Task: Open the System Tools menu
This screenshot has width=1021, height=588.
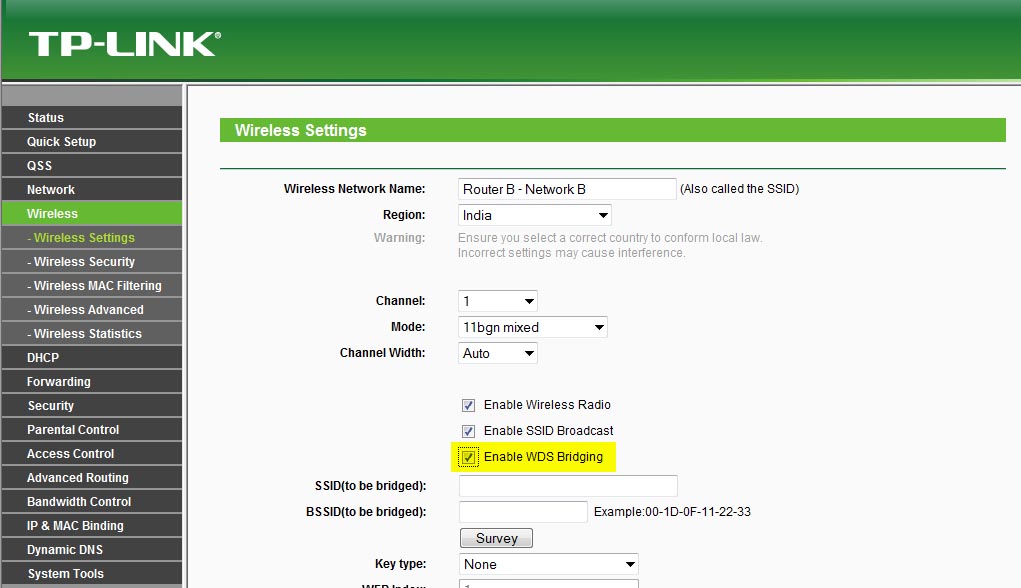Action: (92, 574)
